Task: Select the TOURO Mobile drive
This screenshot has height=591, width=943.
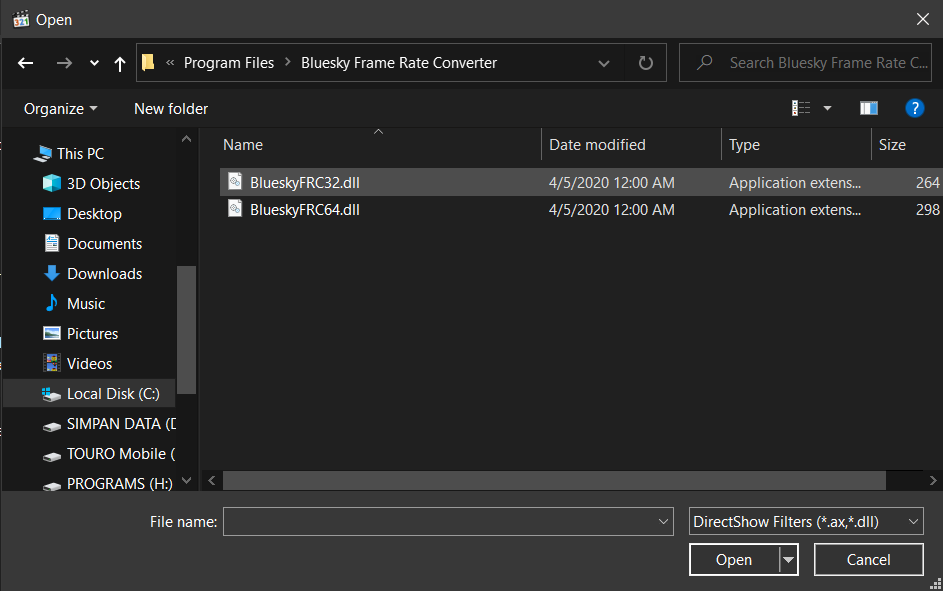Action: 121,454
